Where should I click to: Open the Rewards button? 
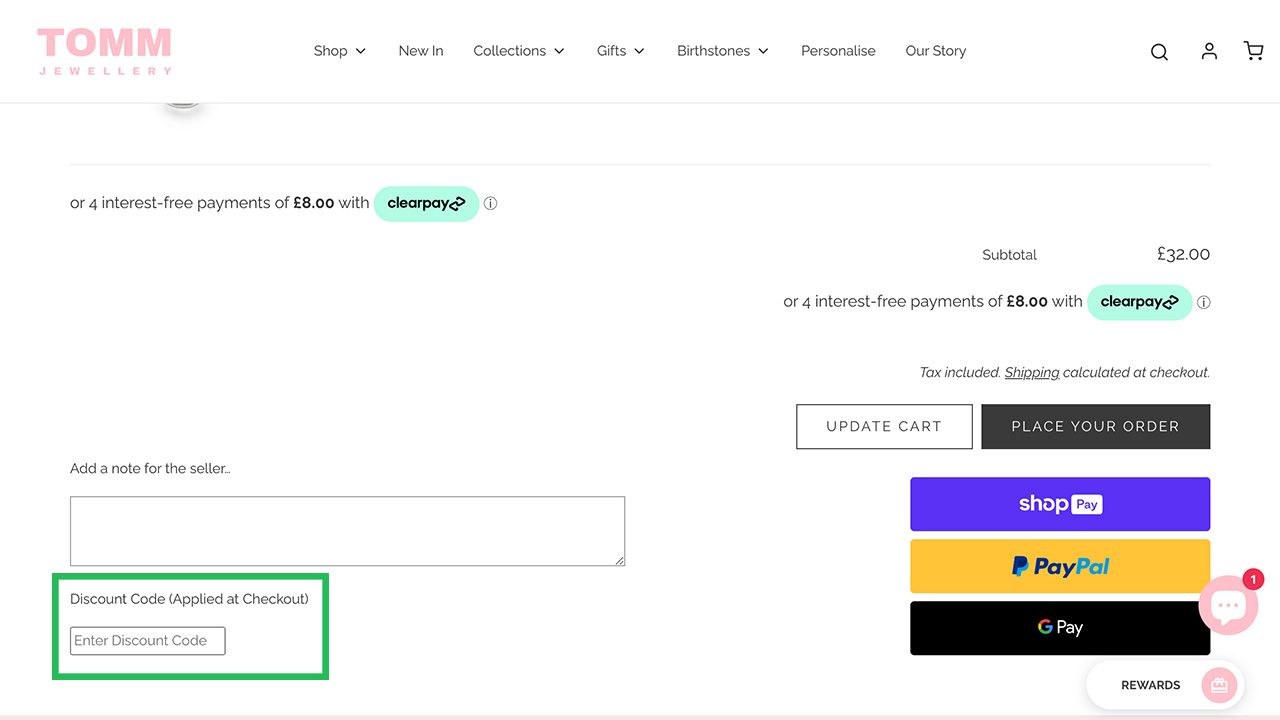[x=1165, y=685]
